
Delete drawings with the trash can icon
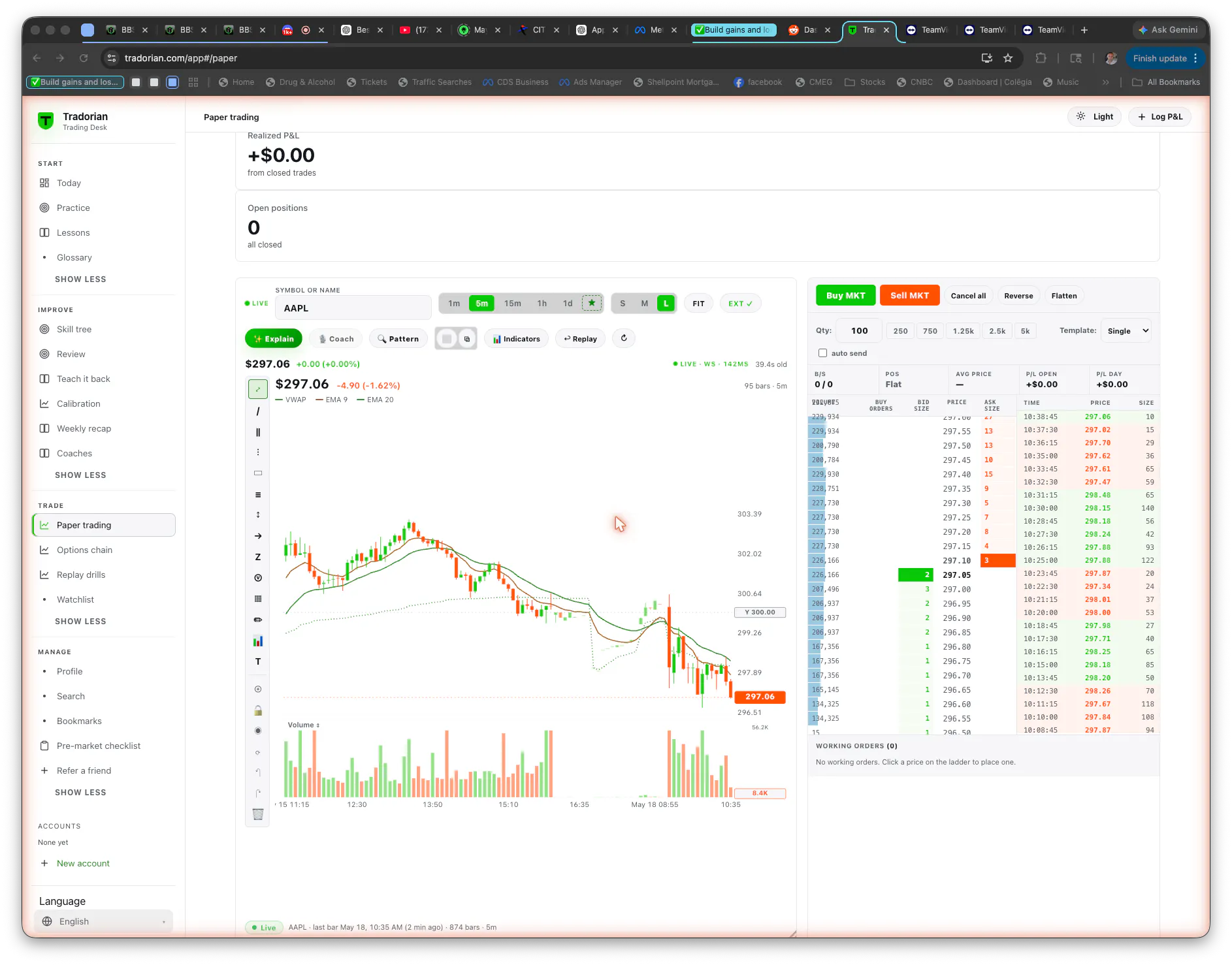[x=258, y=814]
